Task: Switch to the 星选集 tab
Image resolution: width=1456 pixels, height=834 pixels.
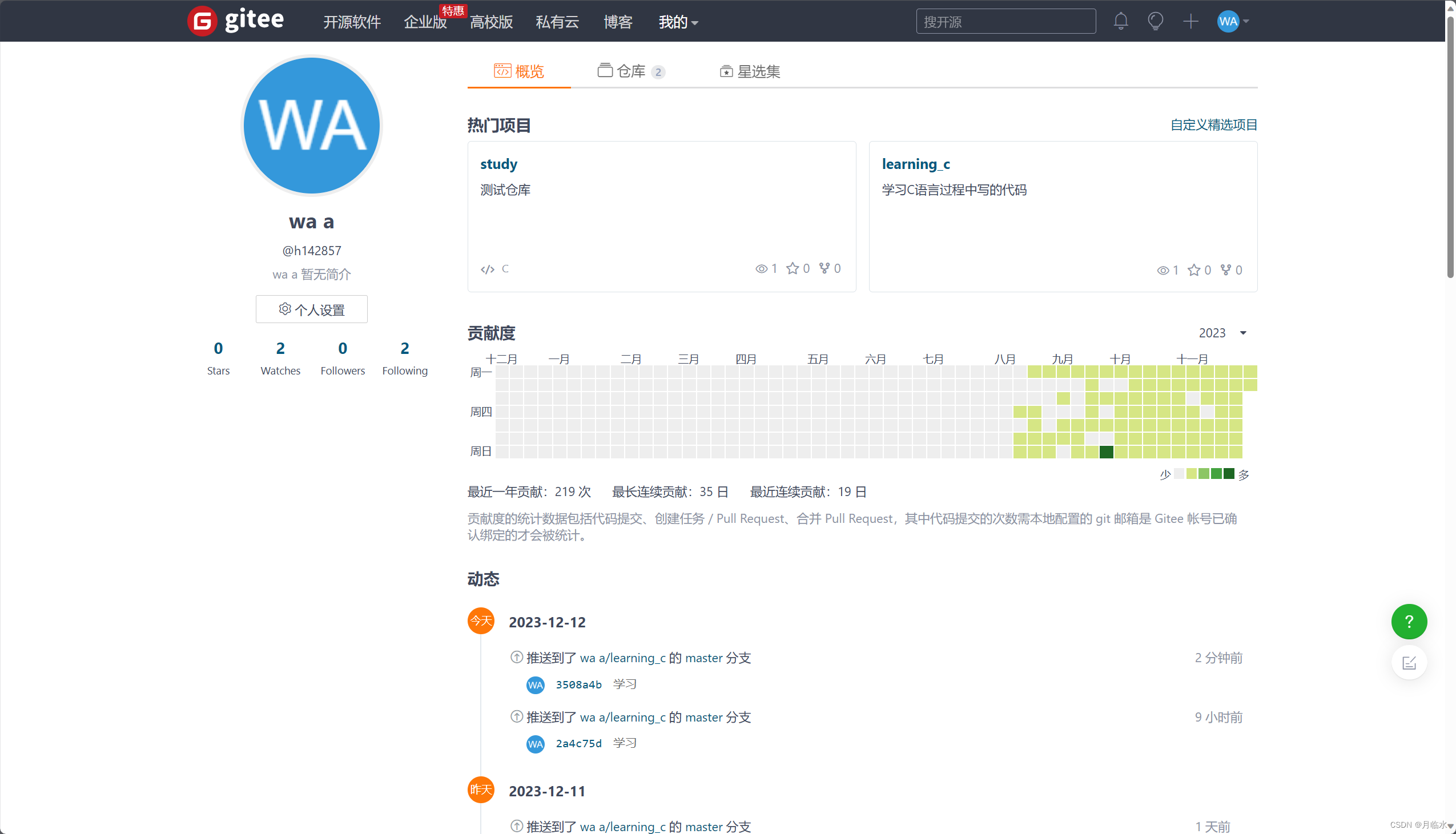Action: pos(750,71)
